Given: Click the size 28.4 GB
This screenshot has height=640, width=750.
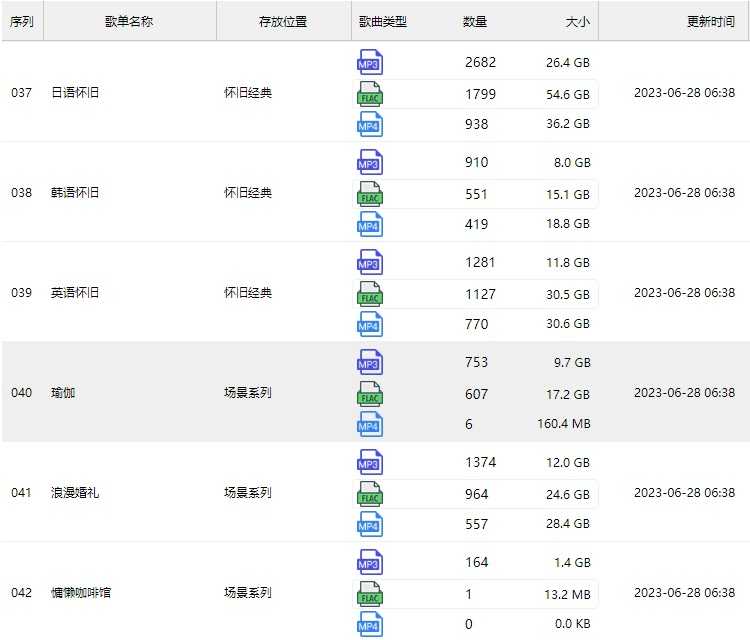Looking at the screenshot, I should point(568,524).
